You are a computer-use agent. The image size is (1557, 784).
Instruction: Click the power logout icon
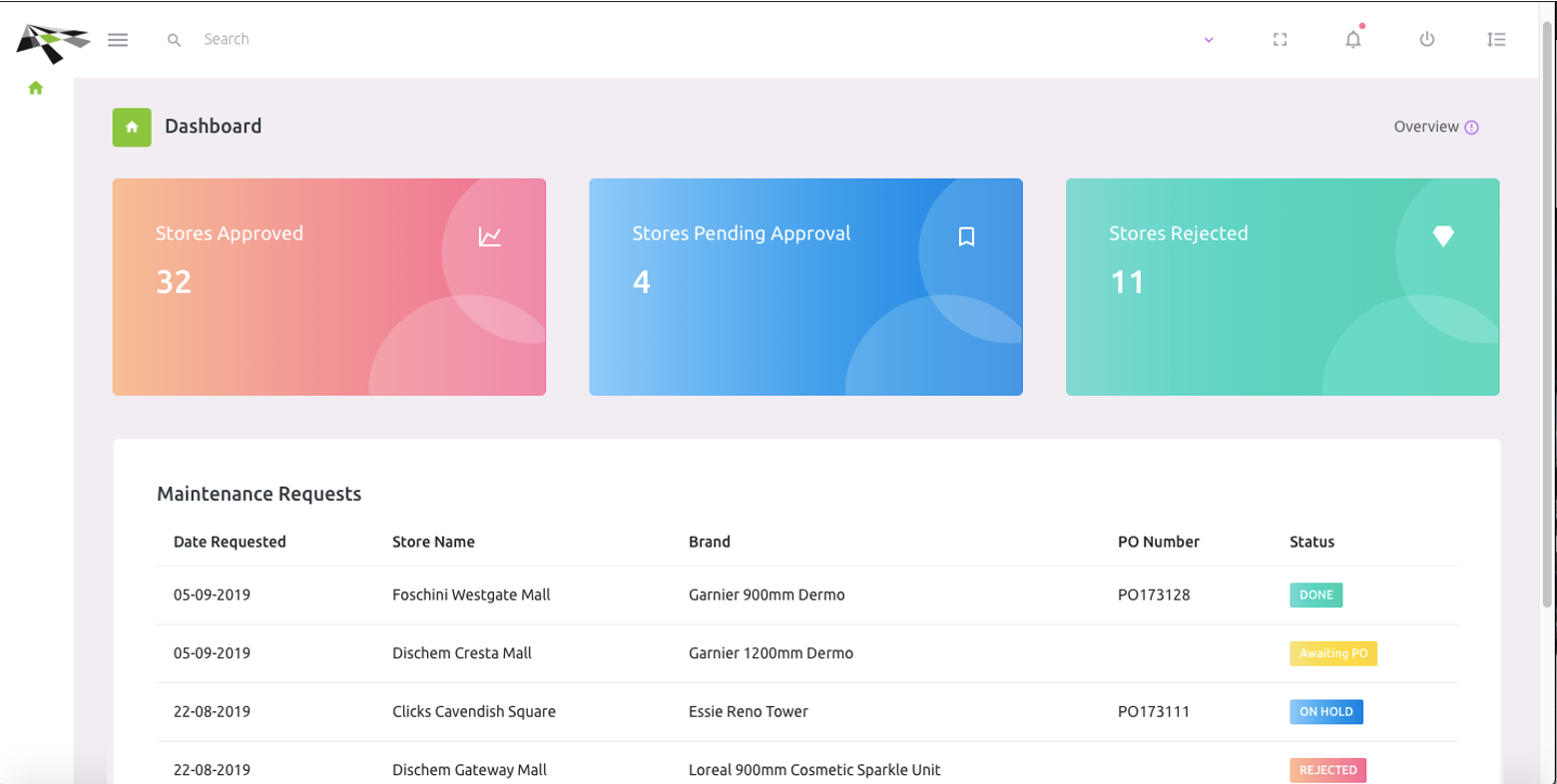[1427, 40]
